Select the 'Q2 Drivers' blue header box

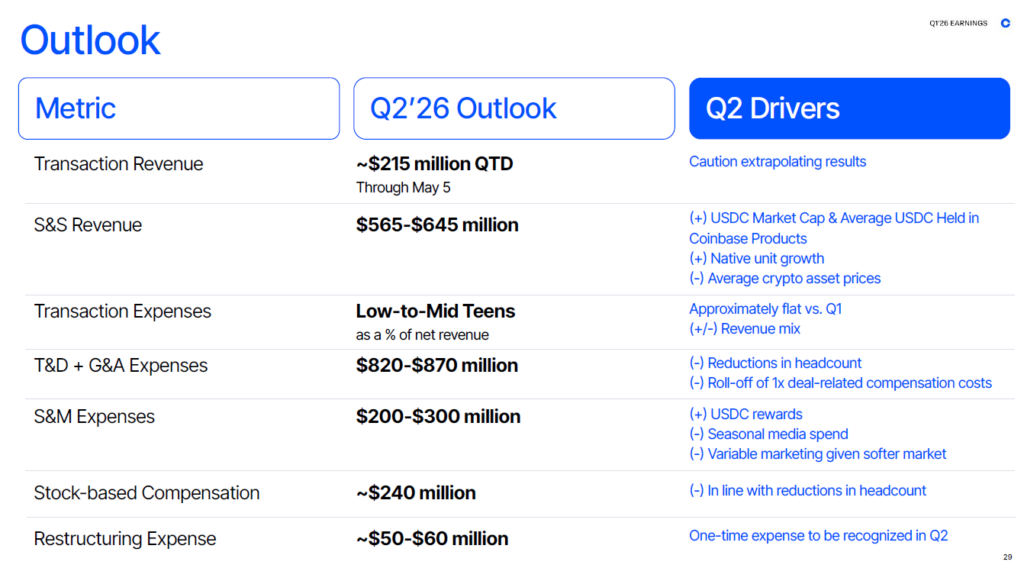(850, 108)
